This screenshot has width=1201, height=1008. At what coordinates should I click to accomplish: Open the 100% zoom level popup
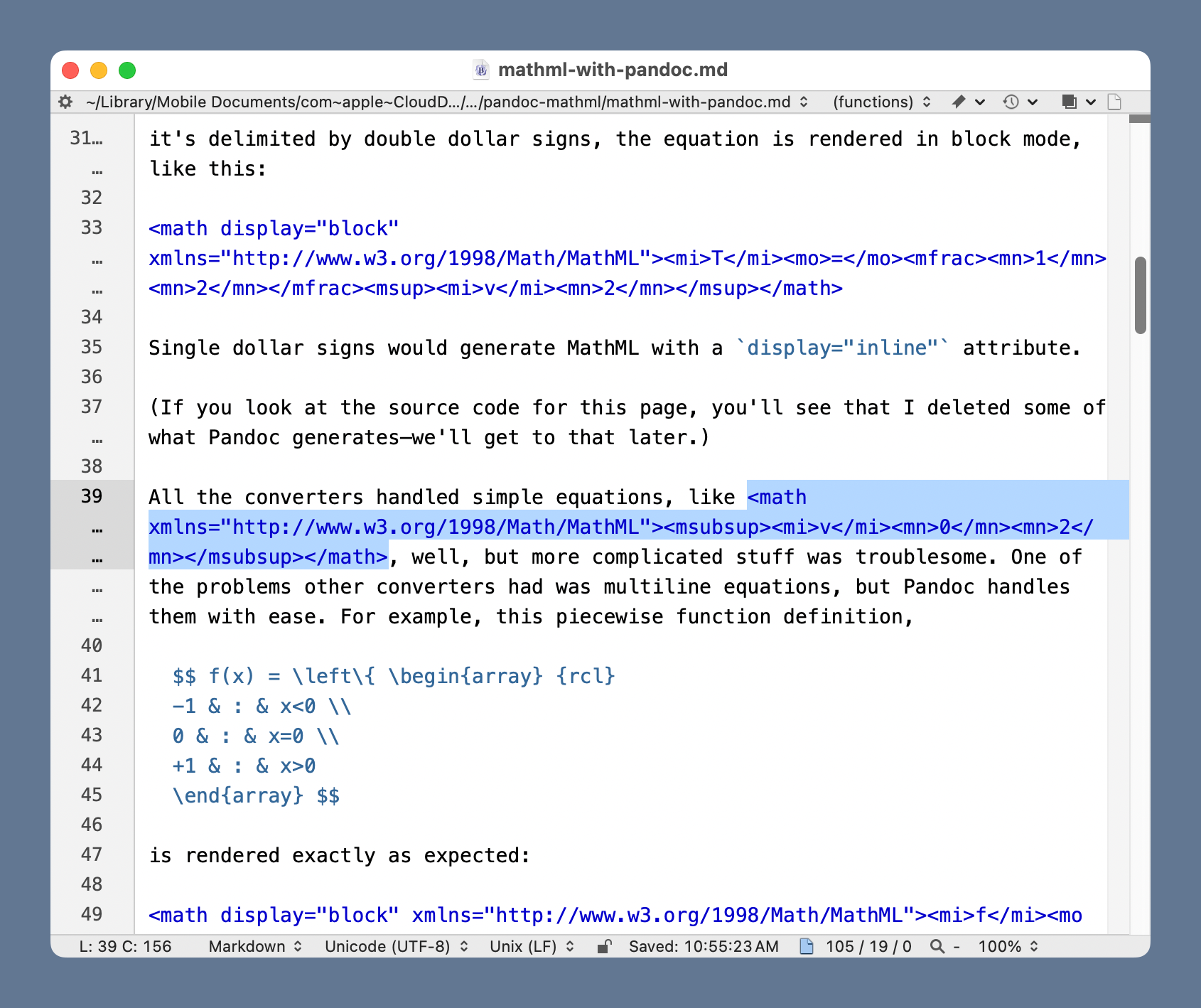click(x=1007, y=946)
